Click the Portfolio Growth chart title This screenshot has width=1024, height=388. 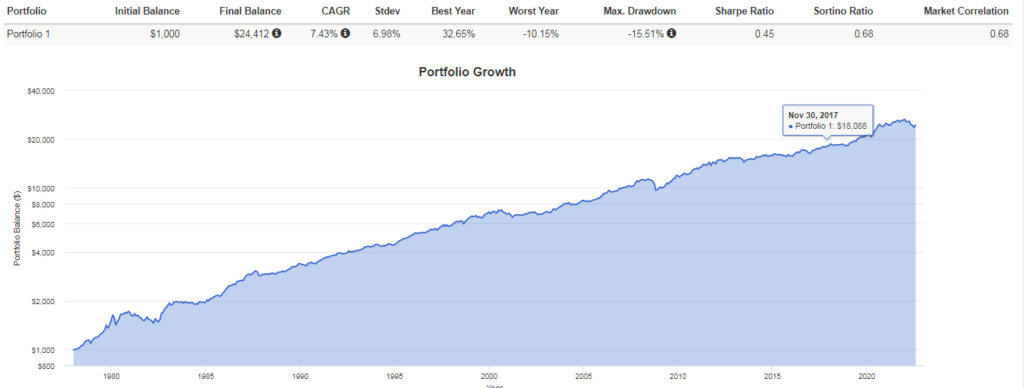[x=467, y=73]
